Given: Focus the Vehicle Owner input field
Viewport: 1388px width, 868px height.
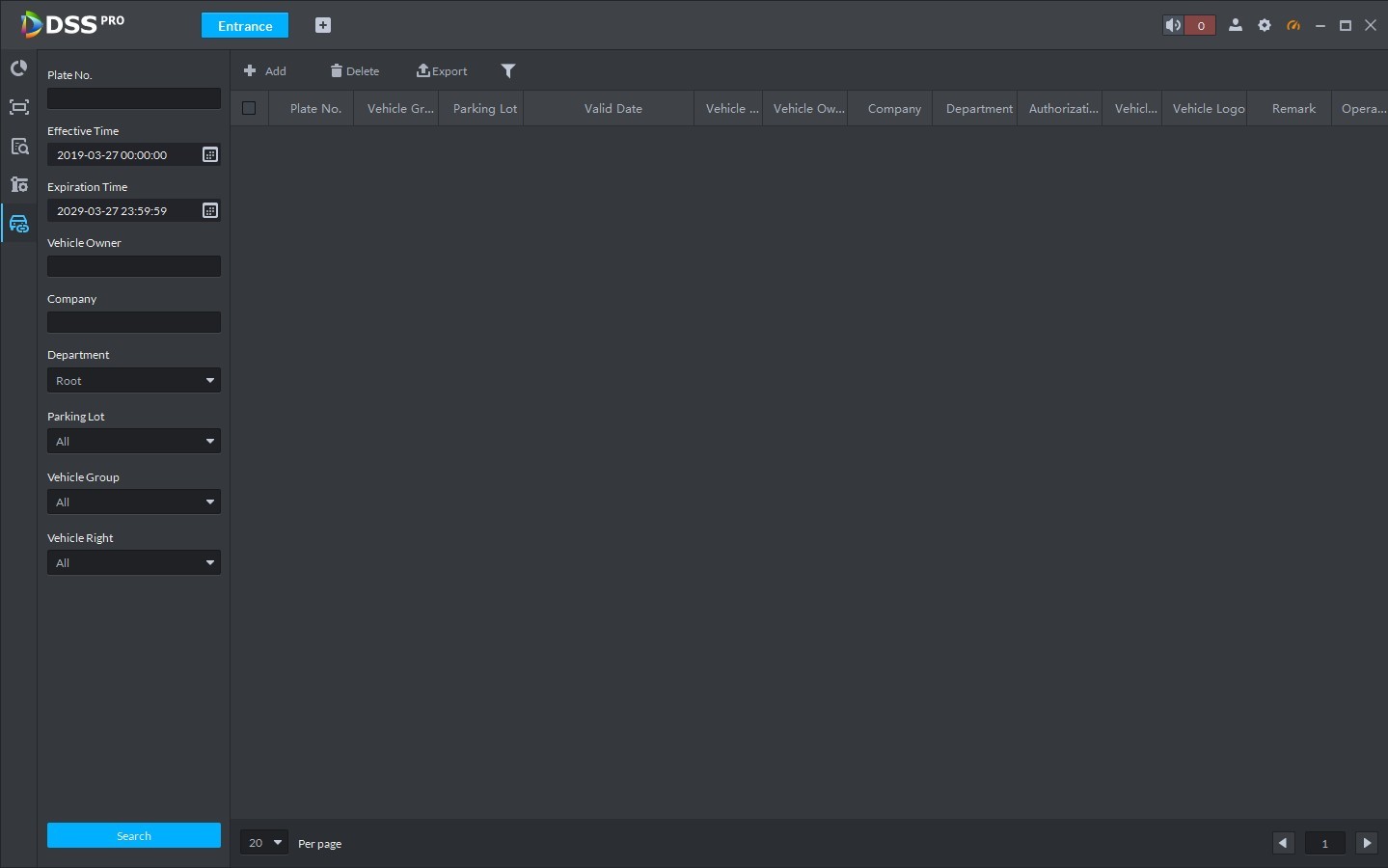Looking at the screenshot, I should (x=134, y=266).
